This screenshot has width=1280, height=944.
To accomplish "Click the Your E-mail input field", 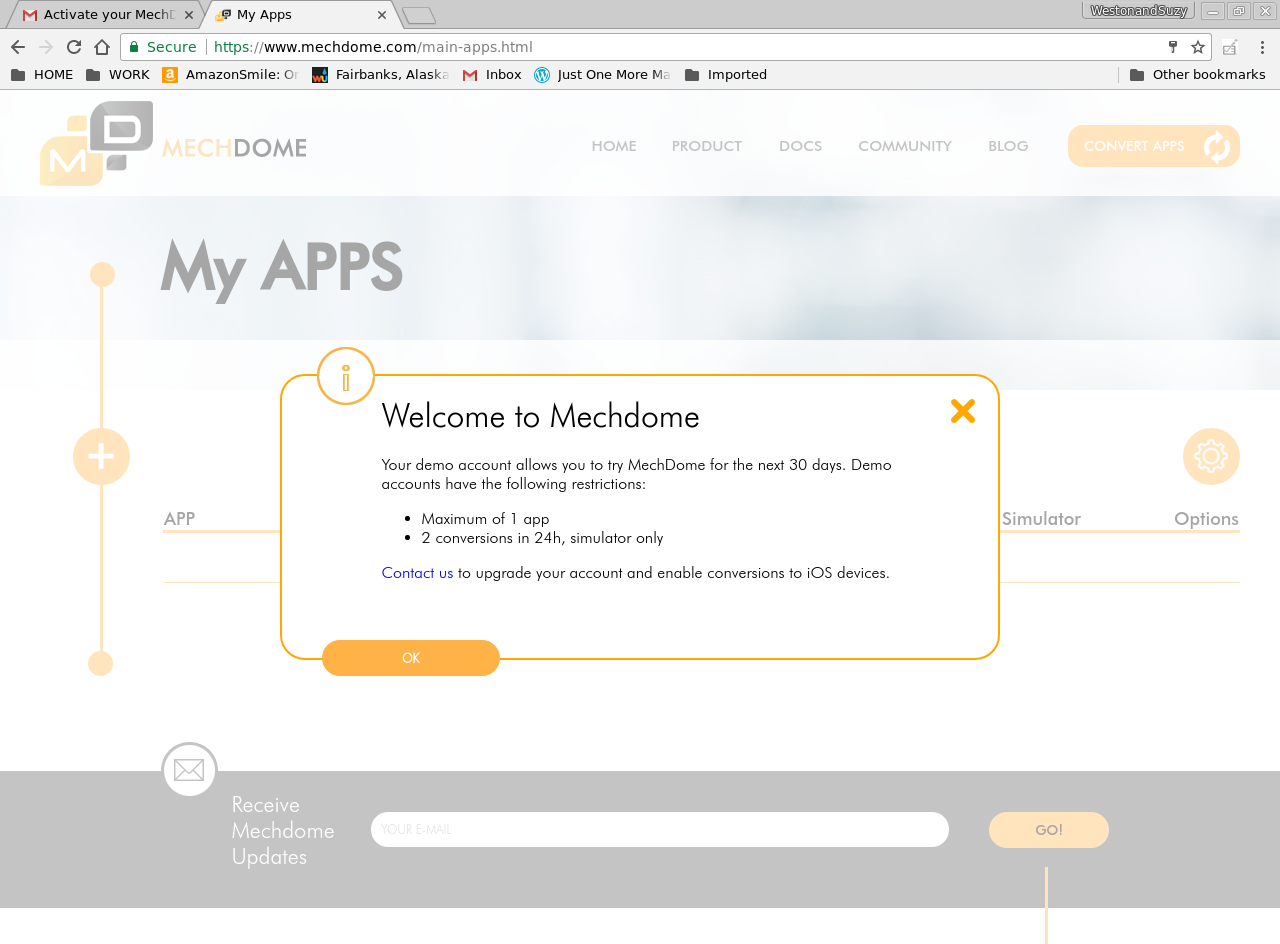I will click(x=659, y=829).
